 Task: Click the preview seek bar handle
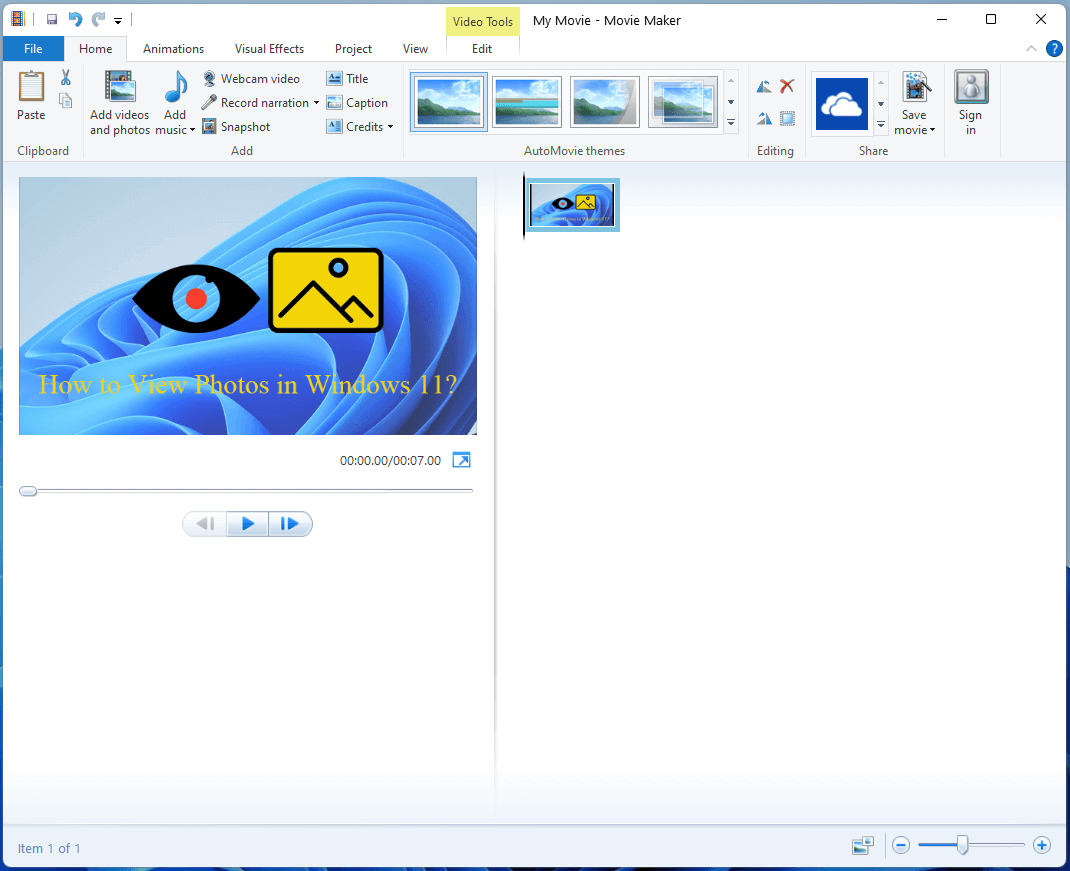click(x=28, y=491)
